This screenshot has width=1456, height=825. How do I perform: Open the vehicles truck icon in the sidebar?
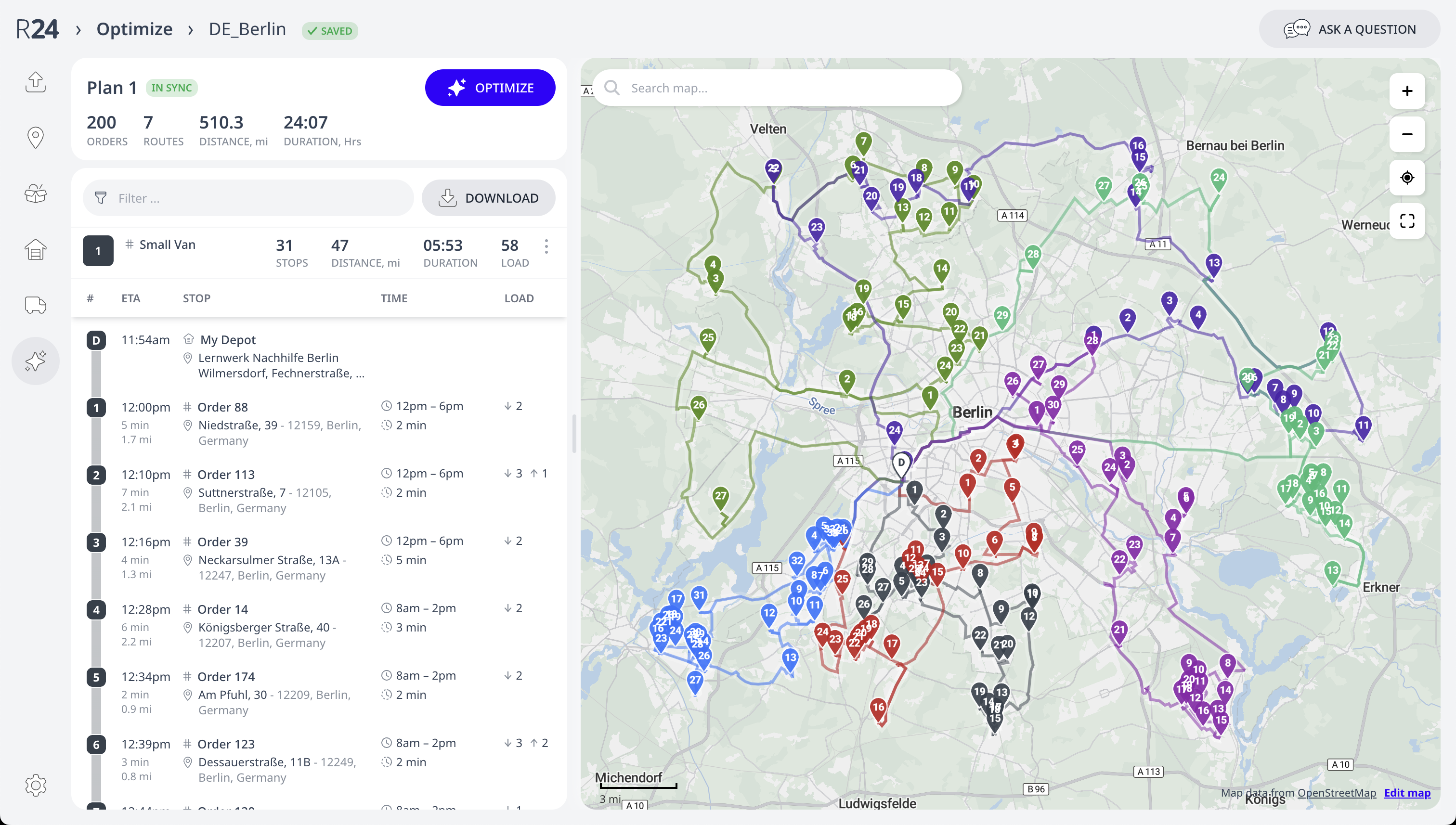click(35, 305)
